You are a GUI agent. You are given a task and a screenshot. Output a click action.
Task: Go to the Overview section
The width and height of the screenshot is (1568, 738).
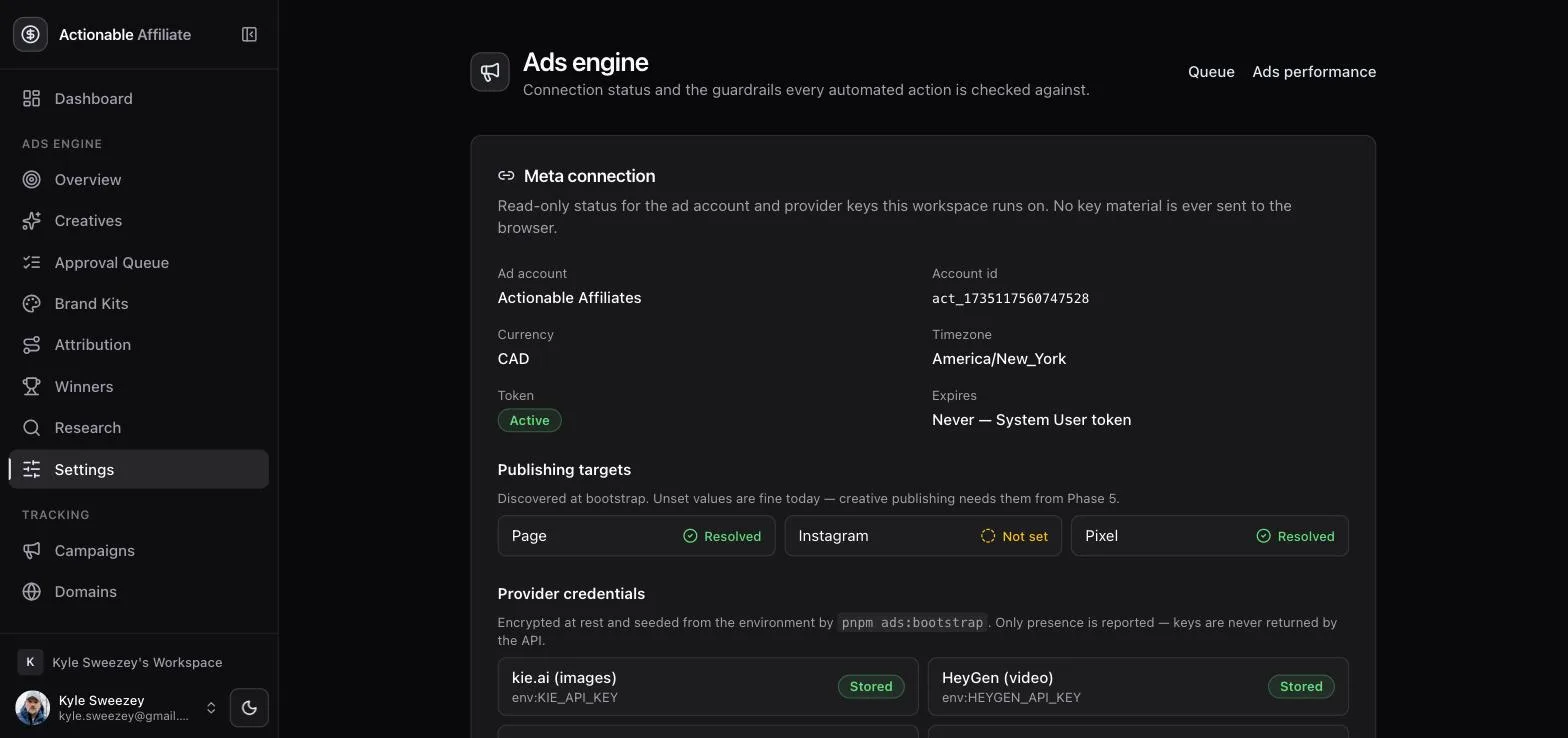point(139,179)
